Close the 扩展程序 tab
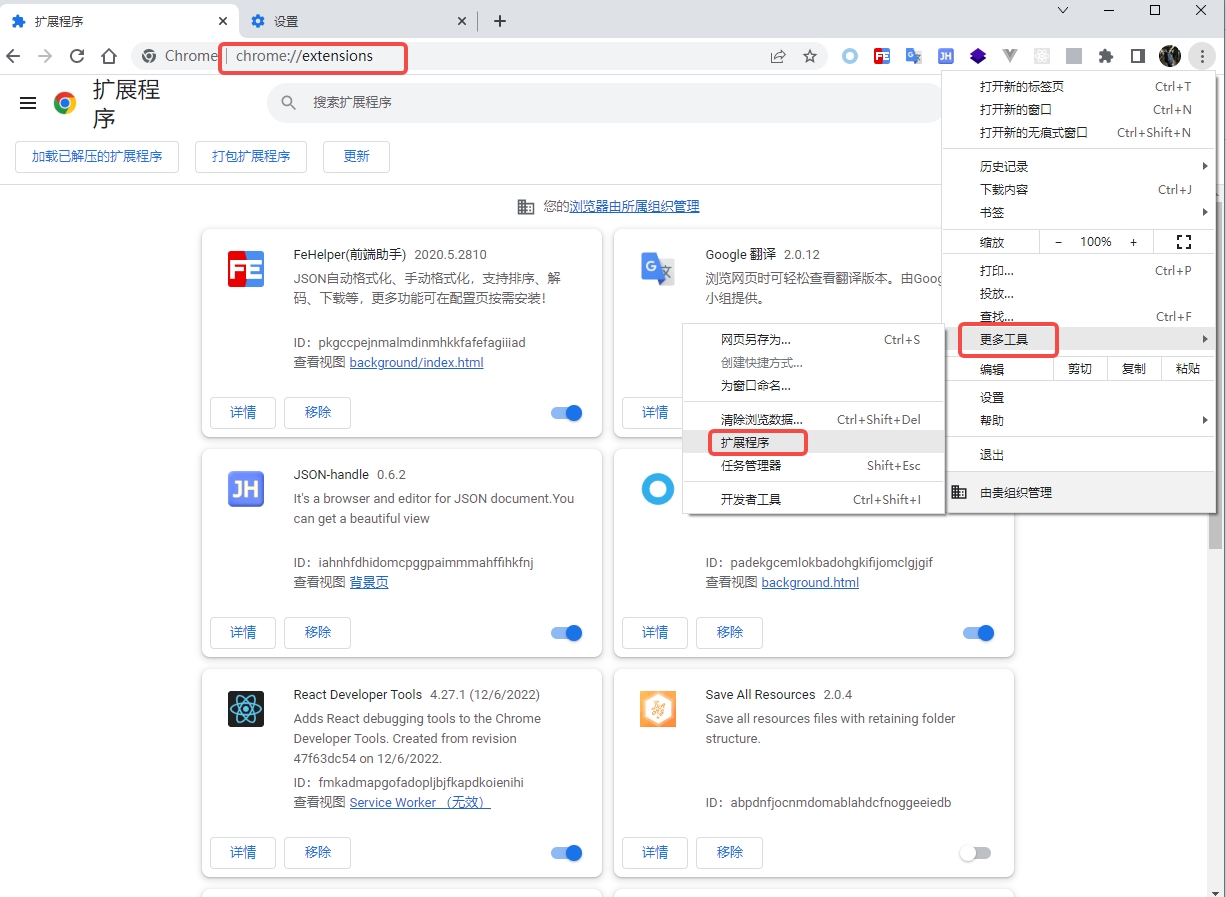Image resolution: width=1226 pixels, height=897 pixels. (221, 21)
